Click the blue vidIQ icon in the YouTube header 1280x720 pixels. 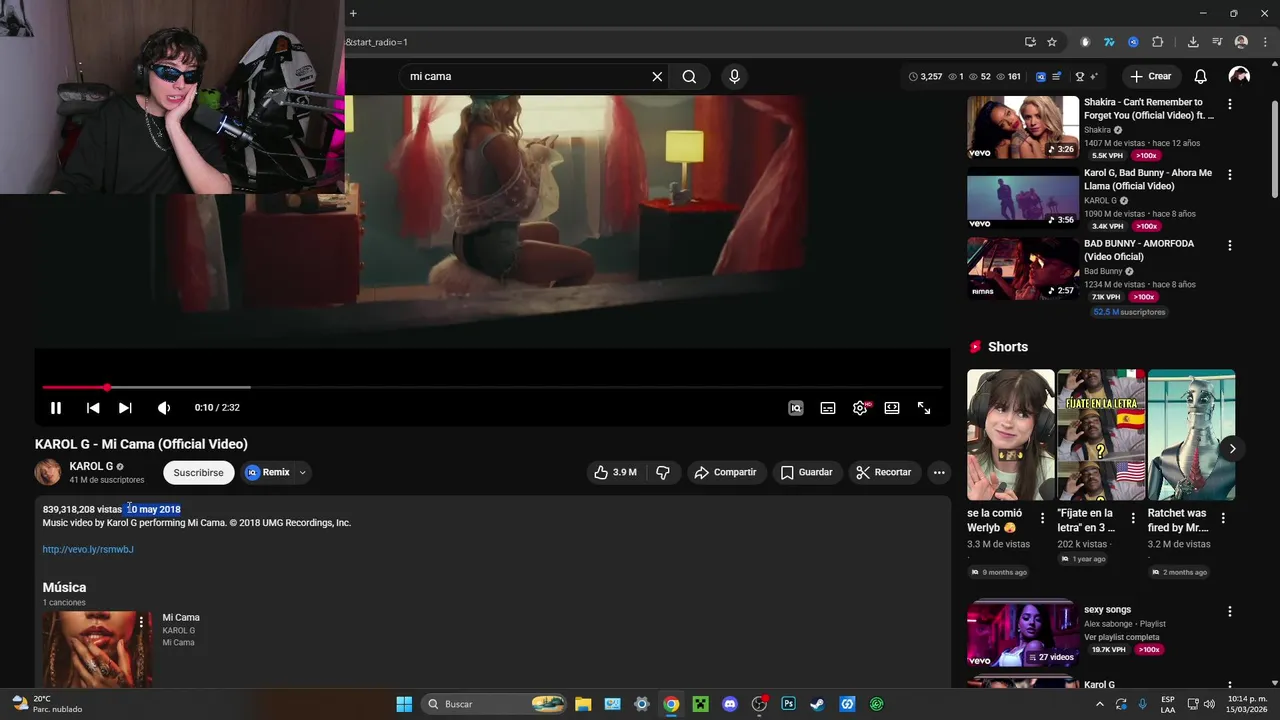[x=1041, y=77]
